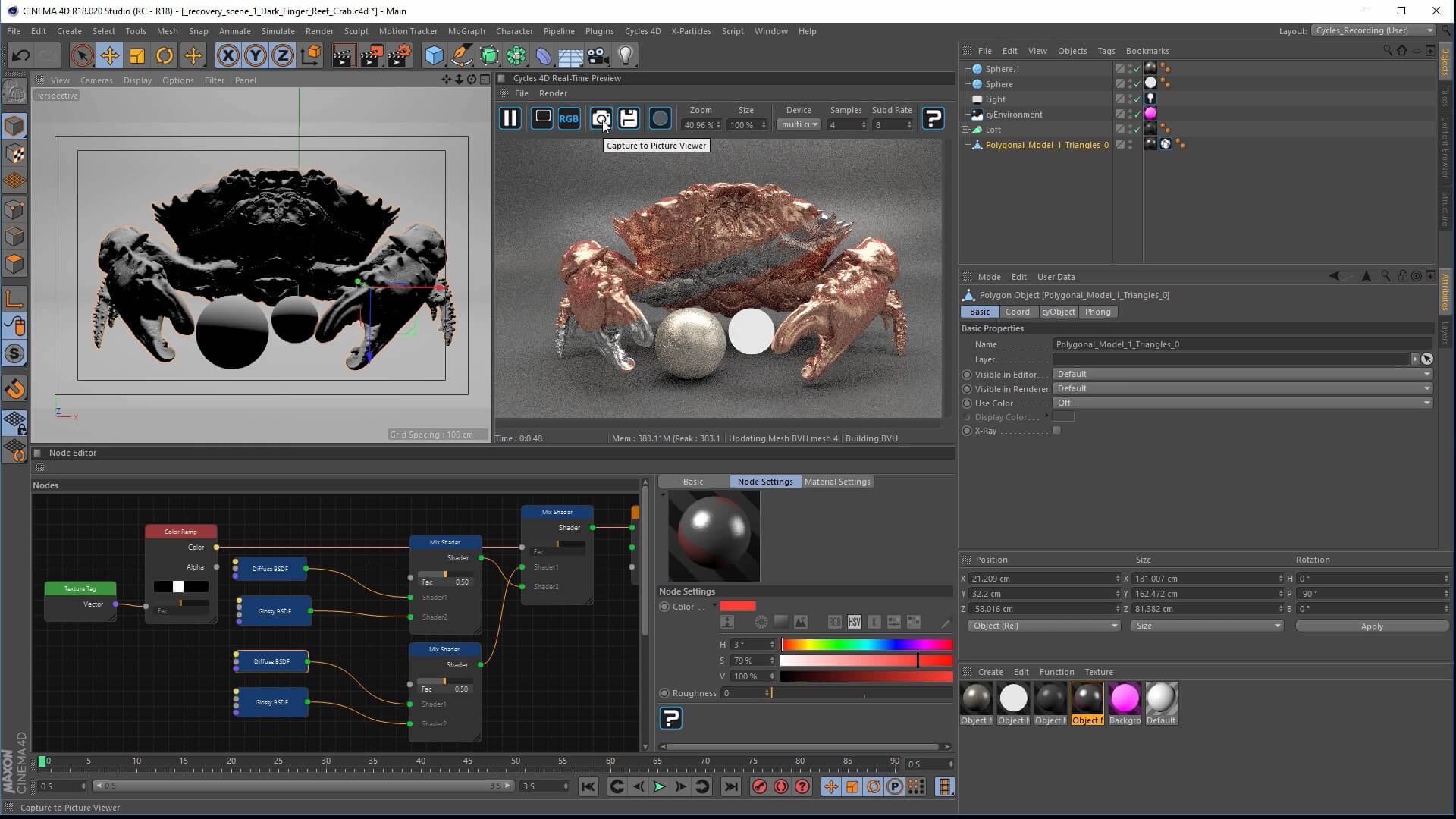Expand the Loft object in hierarchy

coord(965,130)
